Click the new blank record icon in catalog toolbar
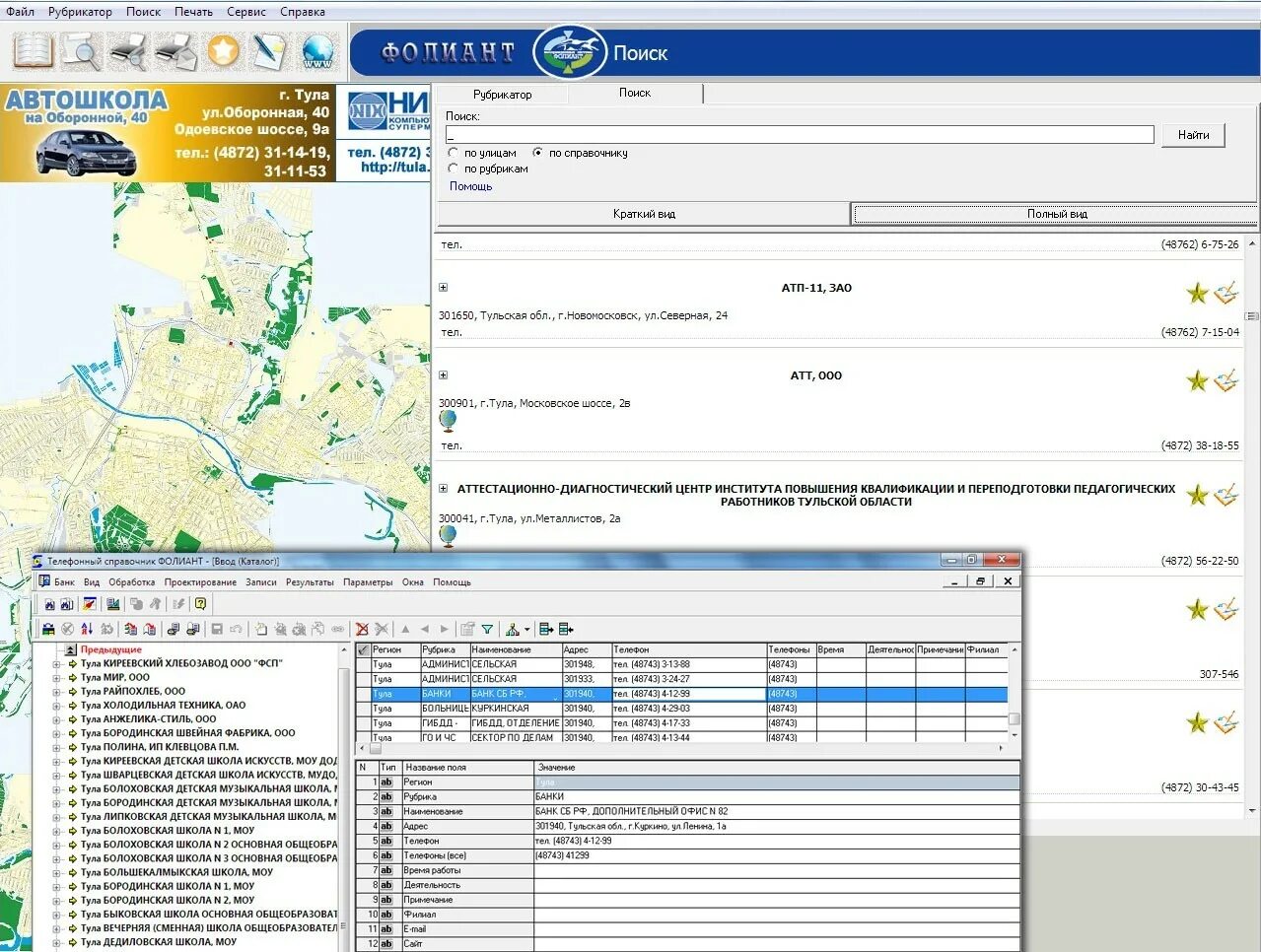 (261, 629)
